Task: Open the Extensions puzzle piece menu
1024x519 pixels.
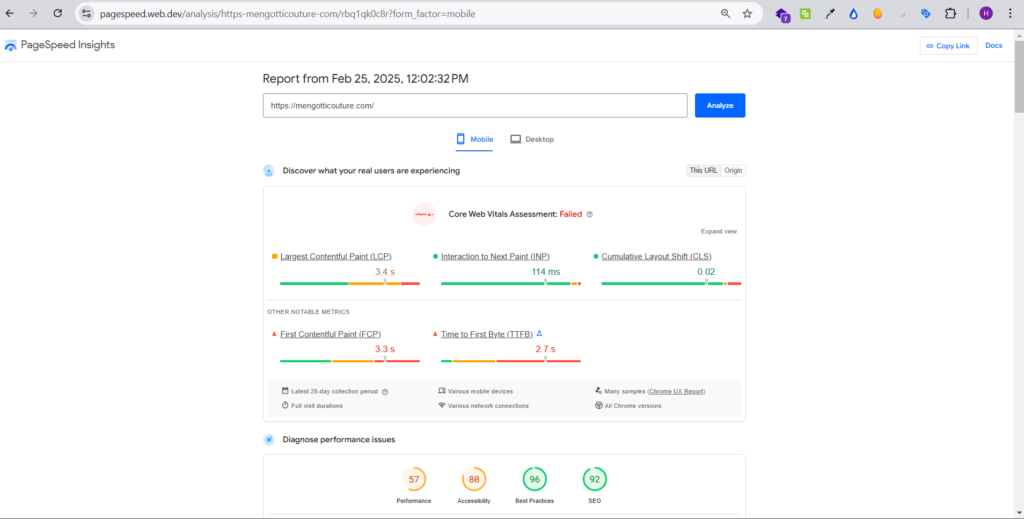Action: (x=950, y=13)
